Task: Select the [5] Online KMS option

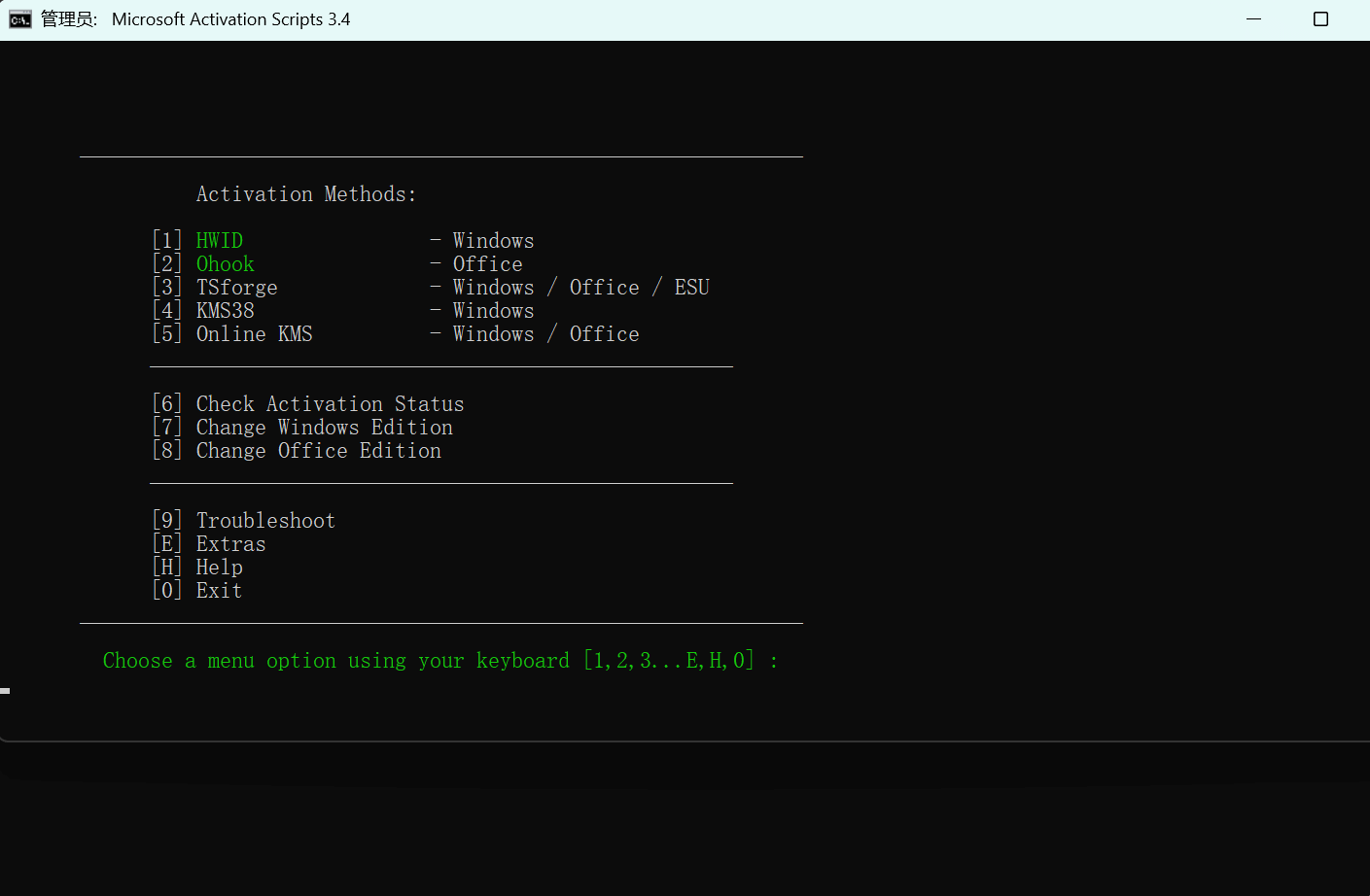Action: pos(232,333)
